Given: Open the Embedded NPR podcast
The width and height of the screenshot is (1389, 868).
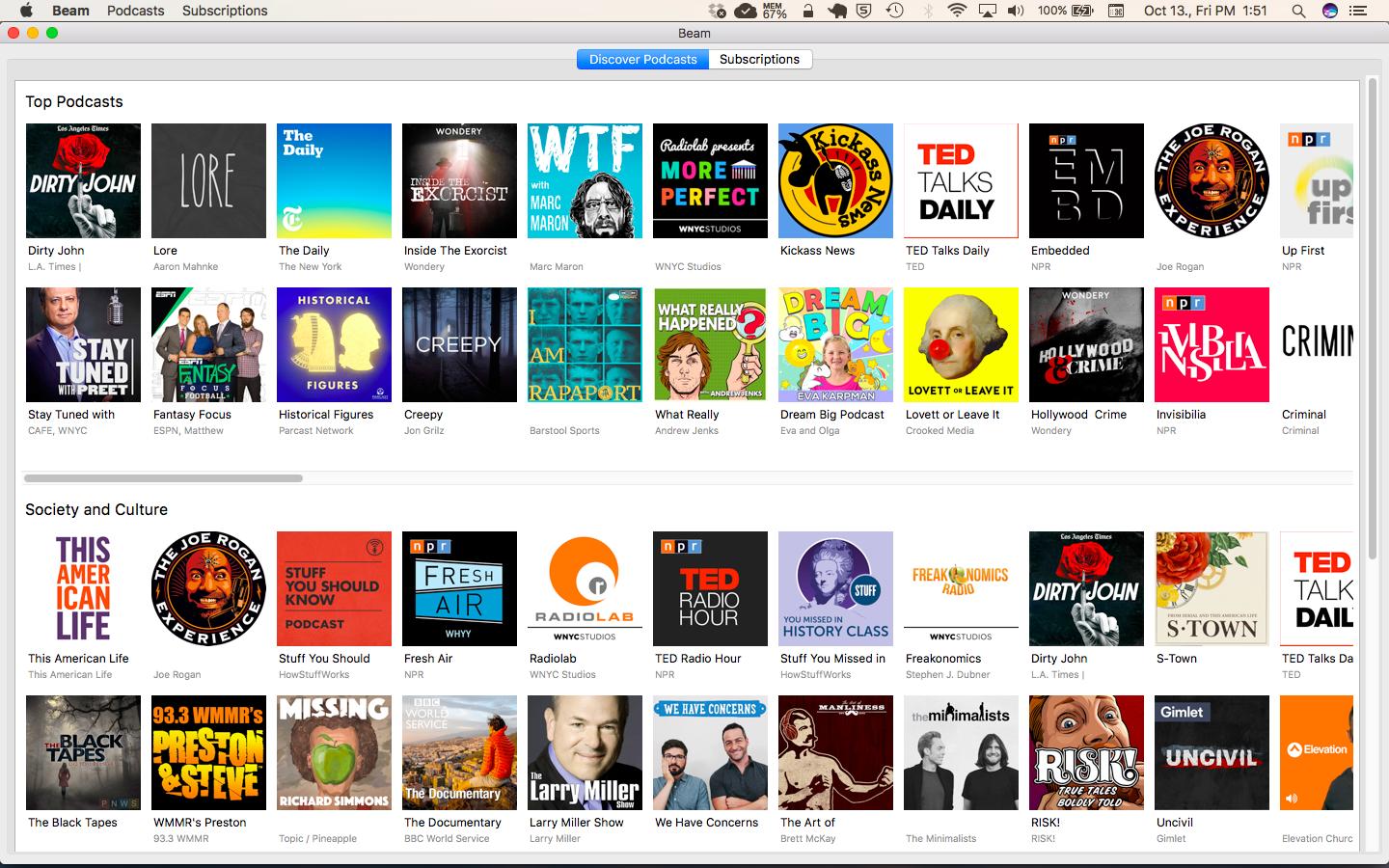Looking at the screenshot, I should click(x=1086, y=180).
